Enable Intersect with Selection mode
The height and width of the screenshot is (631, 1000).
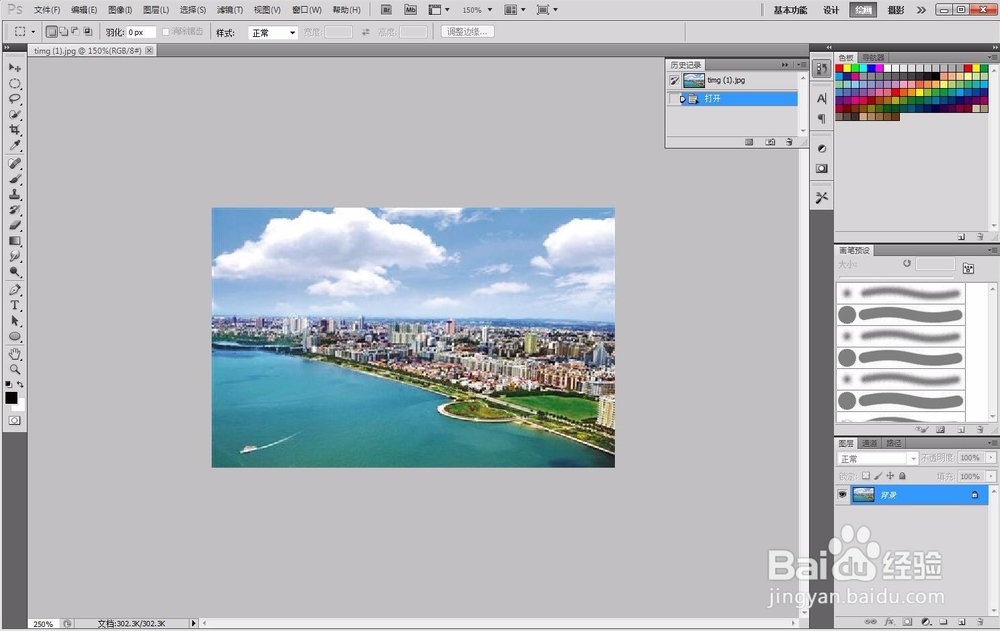pos(87,31)
